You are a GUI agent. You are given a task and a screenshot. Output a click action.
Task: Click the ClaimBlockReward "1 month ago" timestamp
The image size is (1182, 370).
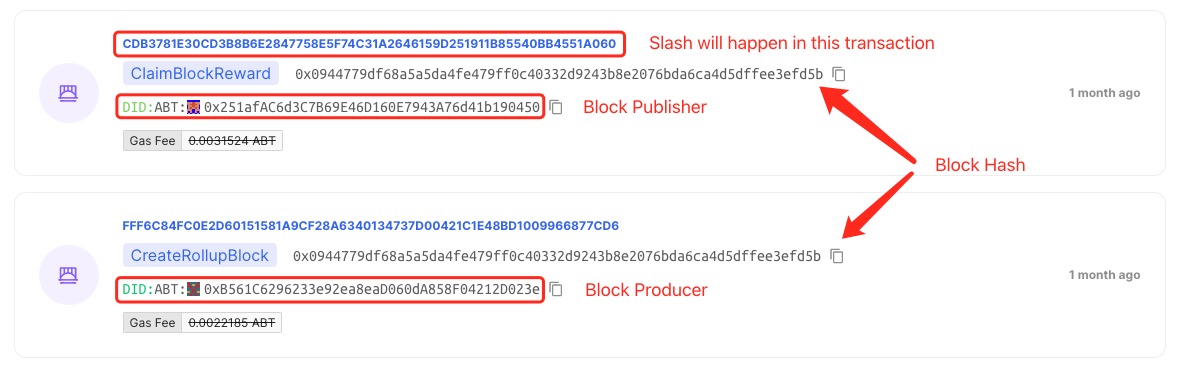[x=1104, y=93]
